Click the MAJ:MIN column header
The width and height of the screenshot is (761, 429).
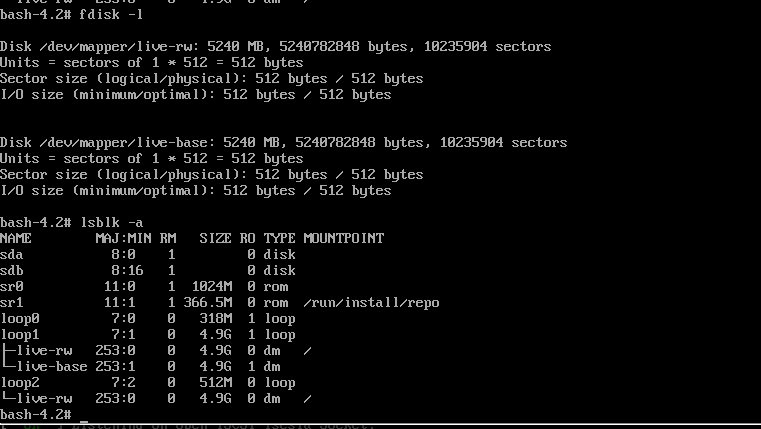[x=124, y=238]
